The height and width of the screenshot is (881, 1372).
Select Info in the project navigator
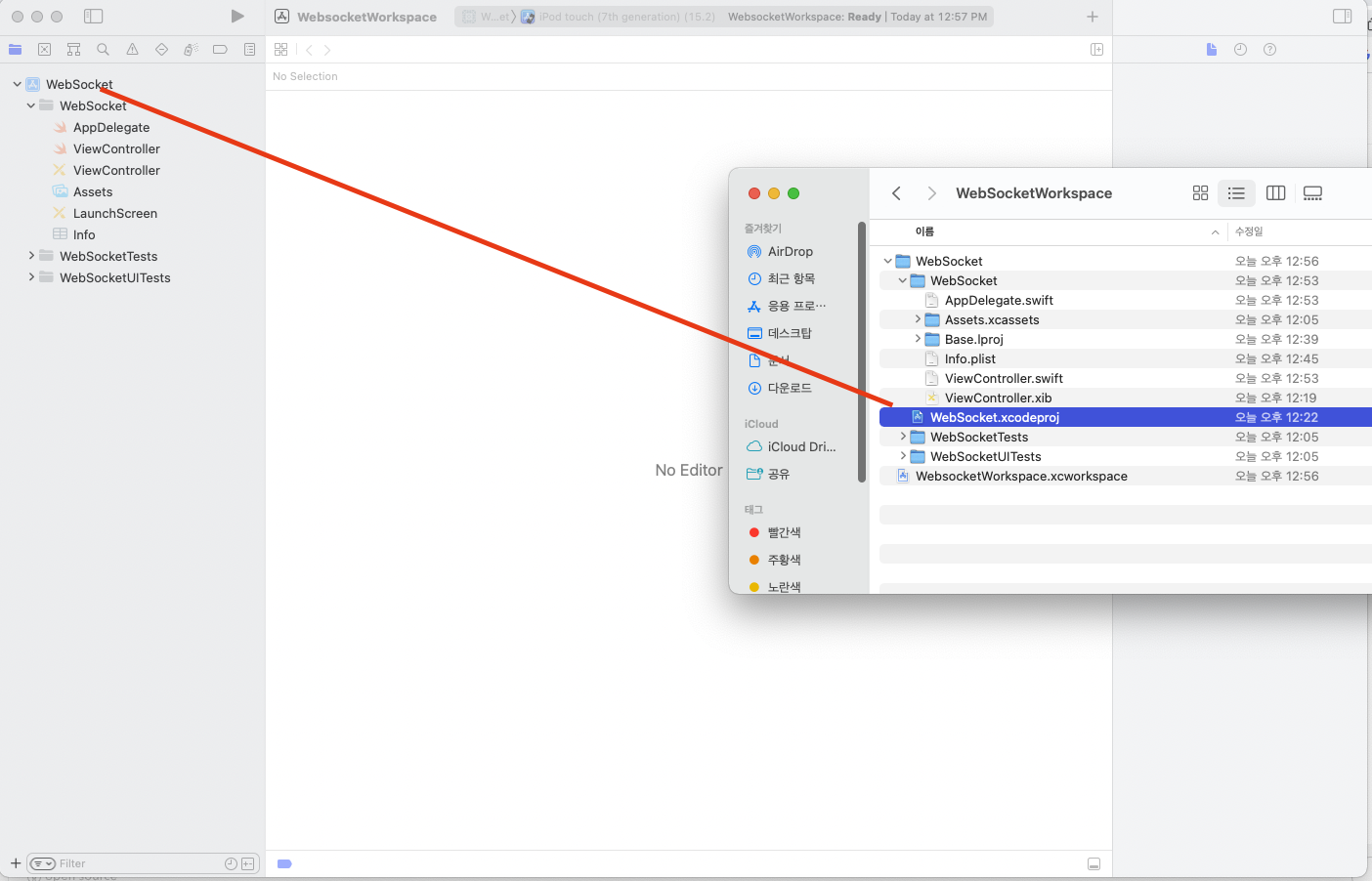tap(84, 234)
